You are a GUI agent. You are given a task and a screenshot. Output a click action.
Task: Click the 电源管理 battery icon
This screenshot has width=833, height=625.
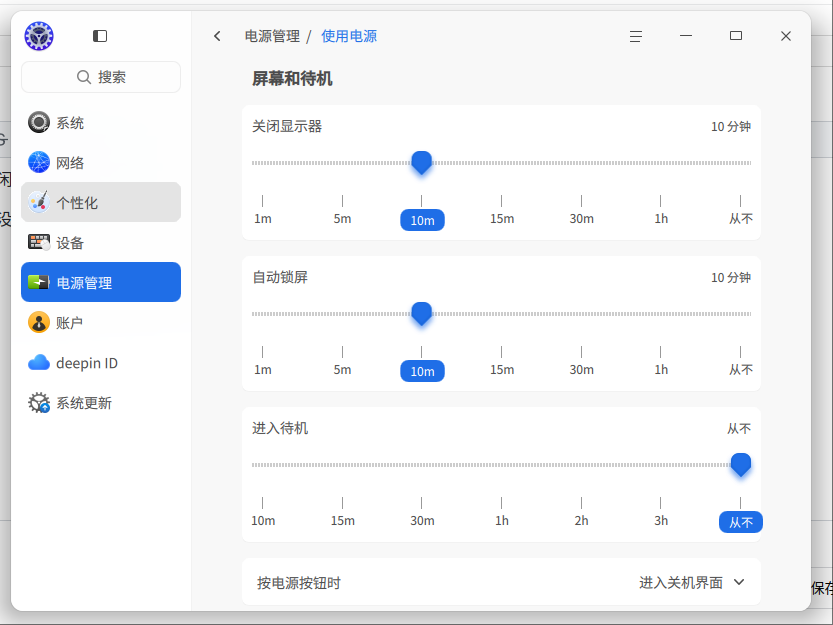coord(39,282)
